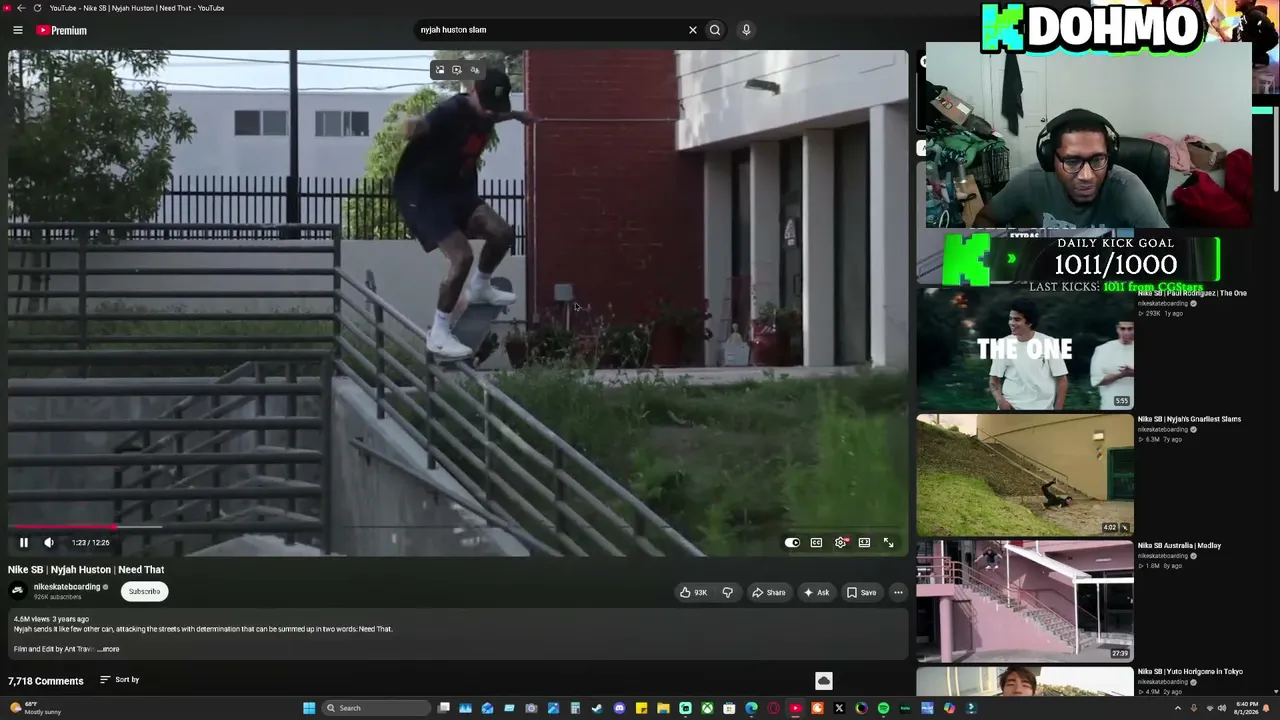Pause the video
The height and width of the screenshot is (720, 1280).
pyautogui.click(x=24, y=543)
